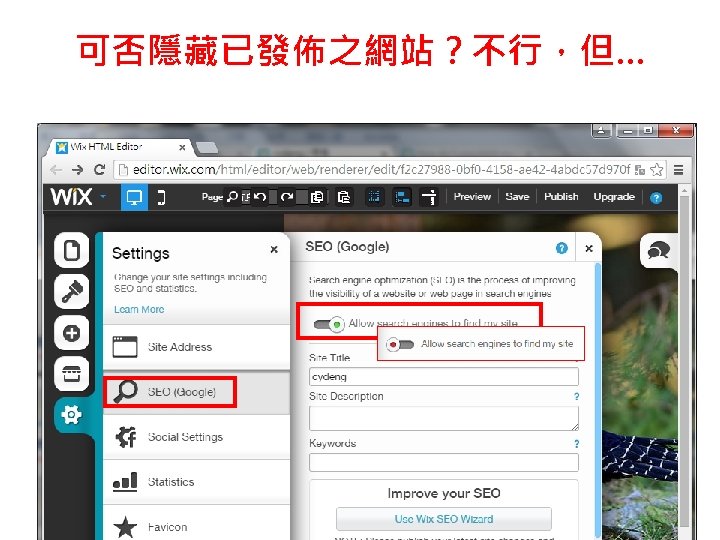Image resolution: width=720 pixels, height=540 pixels.
Task: Click the Add plus sidebar icon
Action: pos(72,333)
